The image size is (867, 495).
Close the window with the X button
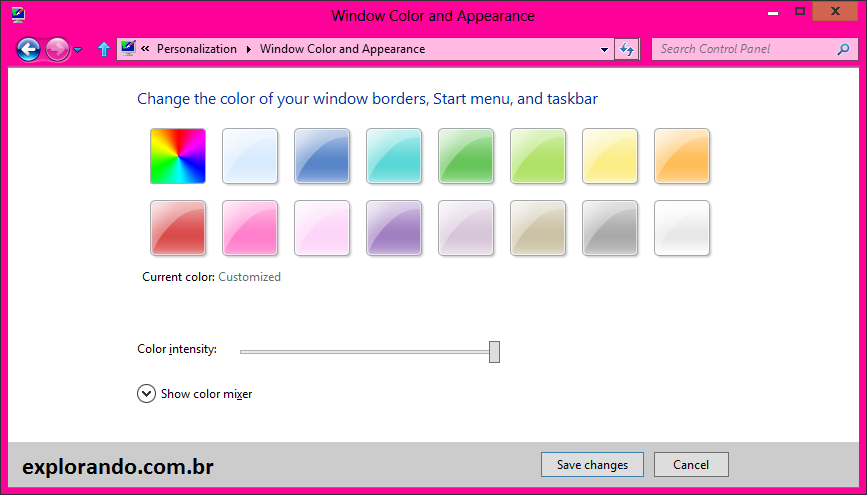835,12
